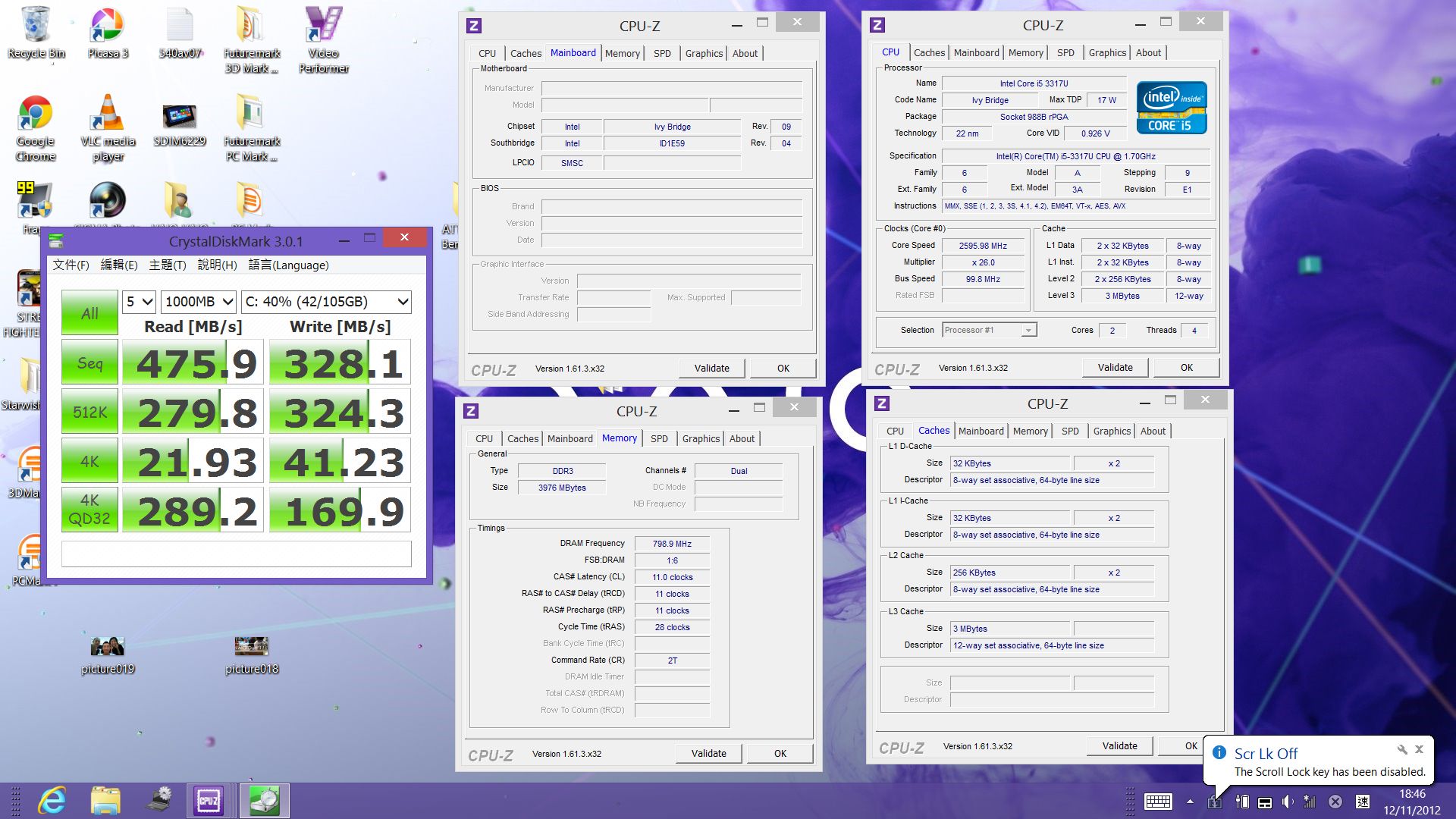Open Processor #1 selection dropdown

pos(990,330)
